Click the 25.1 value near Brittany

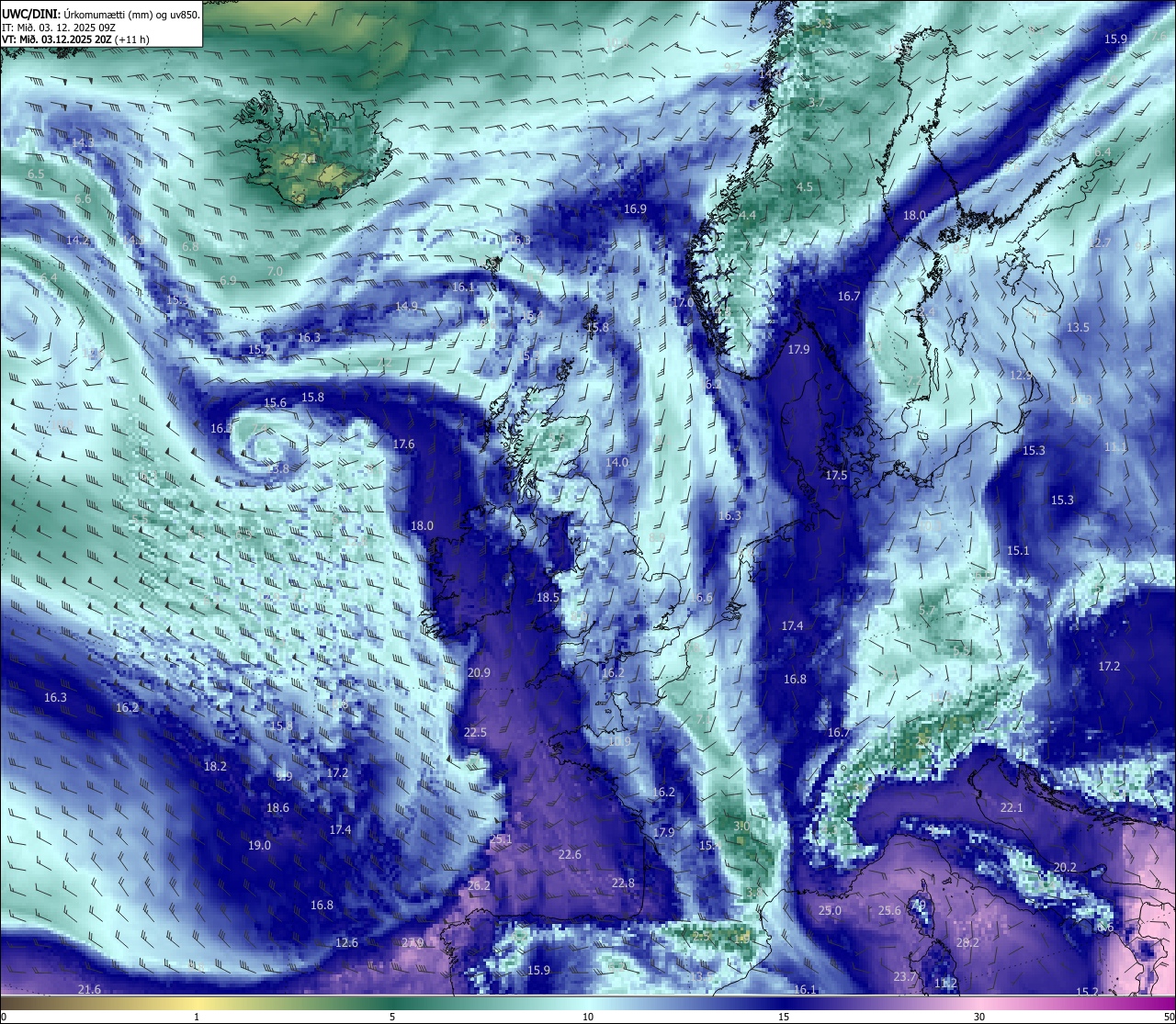(501, 838)
